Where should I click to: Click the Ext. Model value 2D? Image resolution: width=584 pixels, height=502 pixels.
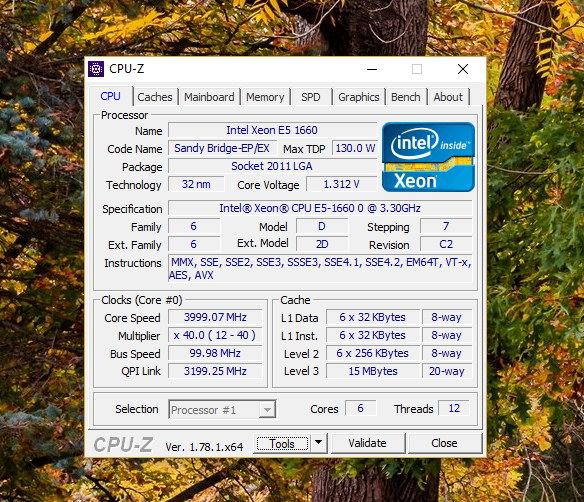(322, 244)
